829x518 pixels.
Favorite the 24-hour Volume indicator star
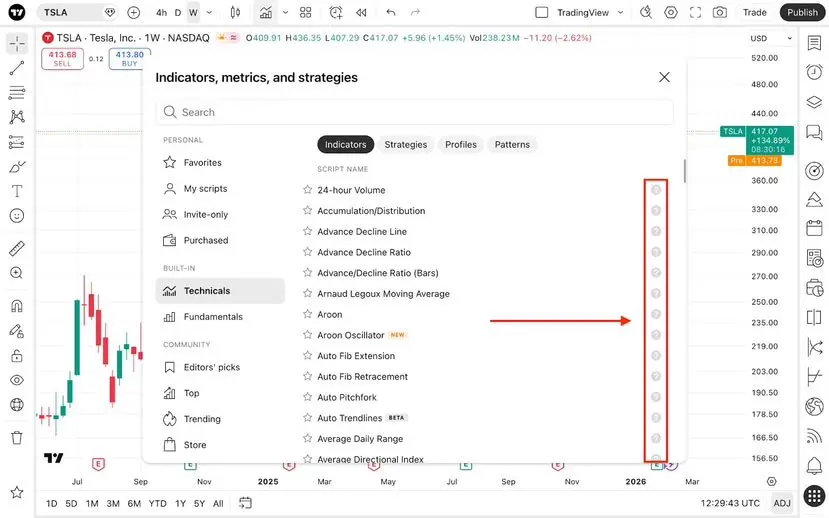pyautogui.click(x=308, y=190)
